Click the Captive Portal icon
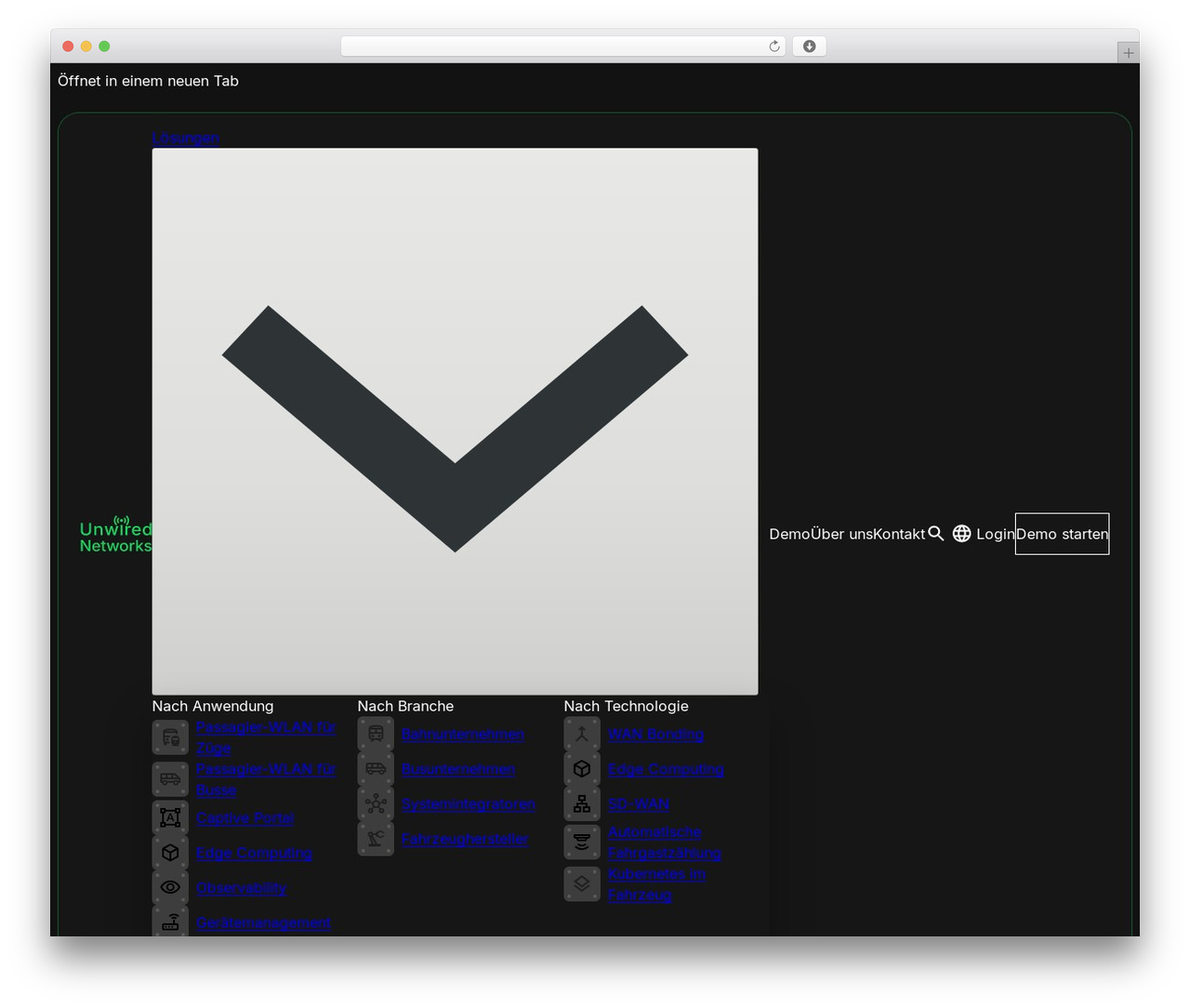This screenshot has height=1008, width=1190. [170, 817]
